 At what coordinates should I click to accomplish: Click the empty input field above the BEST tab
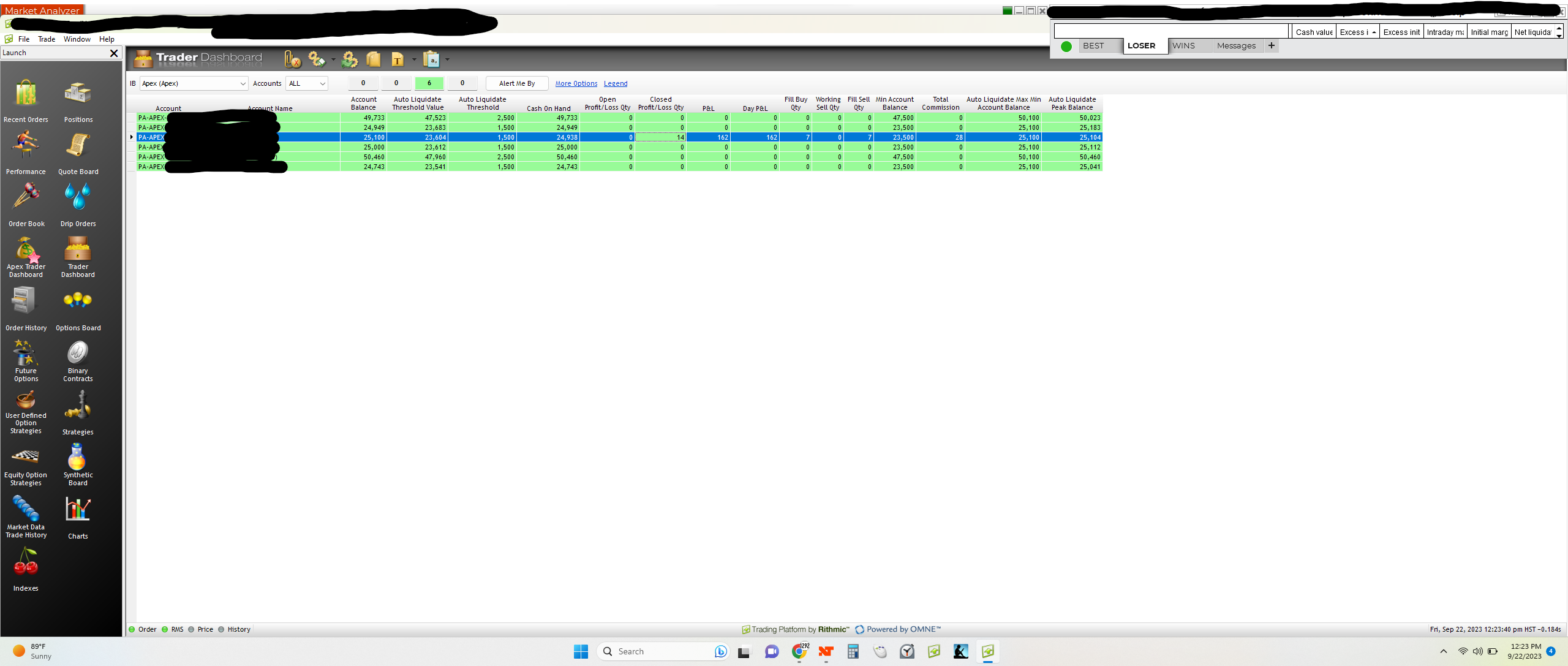point(1171,32)
